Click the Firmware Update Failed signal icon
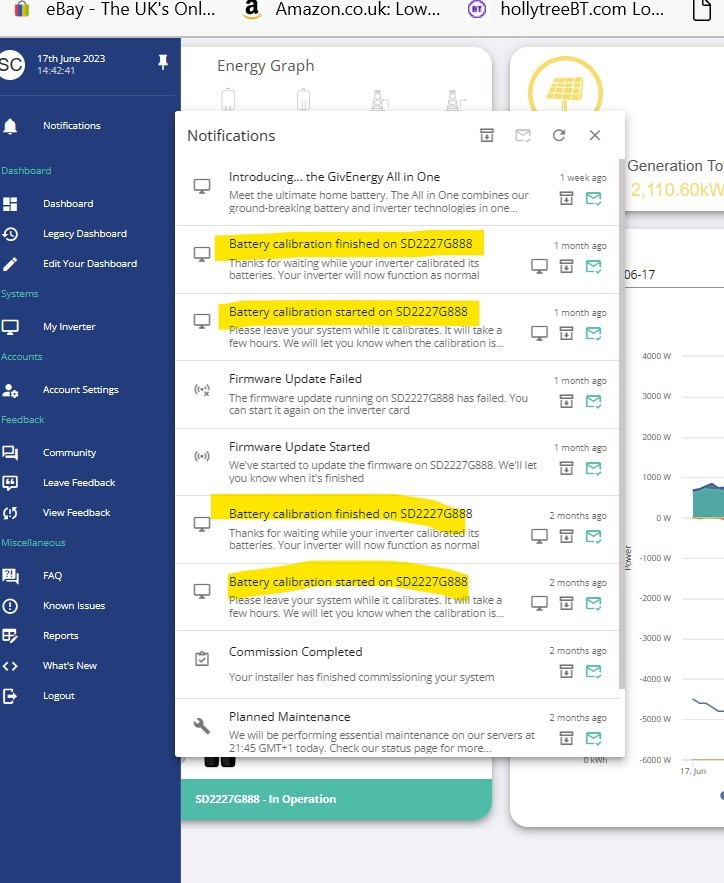 202,390
